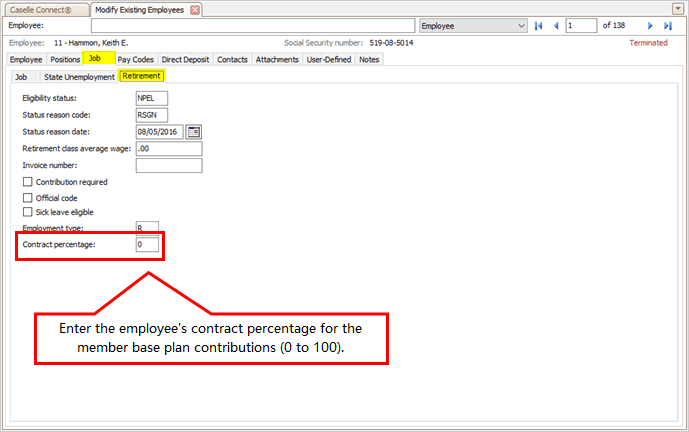This screenshot has width=689, height=432.
Task: Open the Pay Codes tab
Action: point(137,59)
